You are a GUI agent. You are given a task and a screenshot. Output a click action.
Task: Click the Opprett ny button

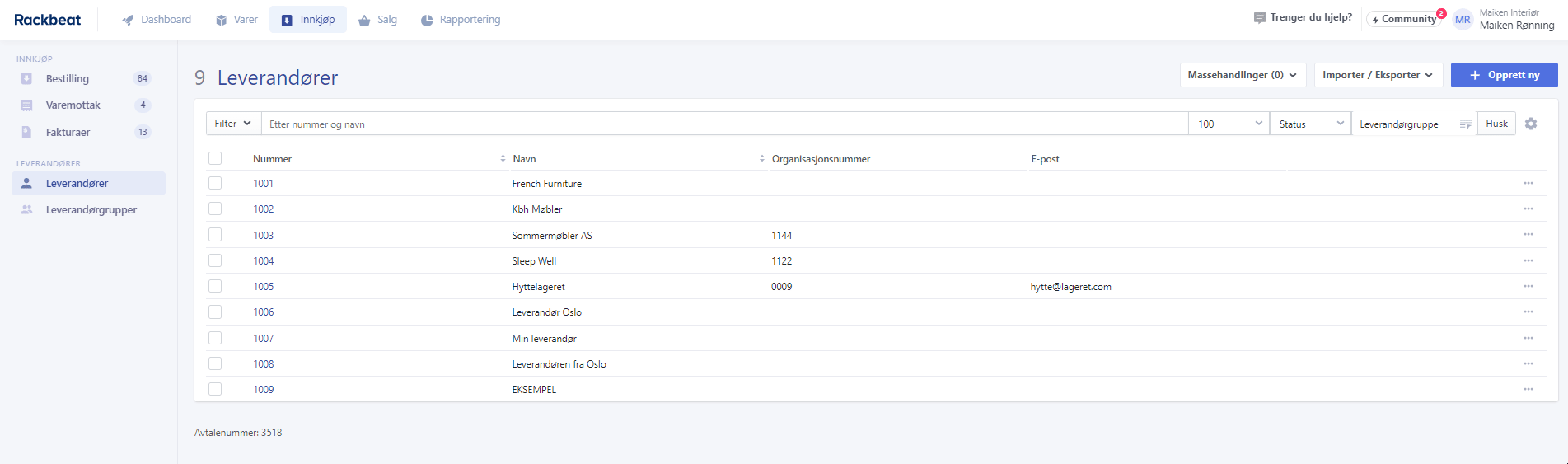(x=1504, y=75)
